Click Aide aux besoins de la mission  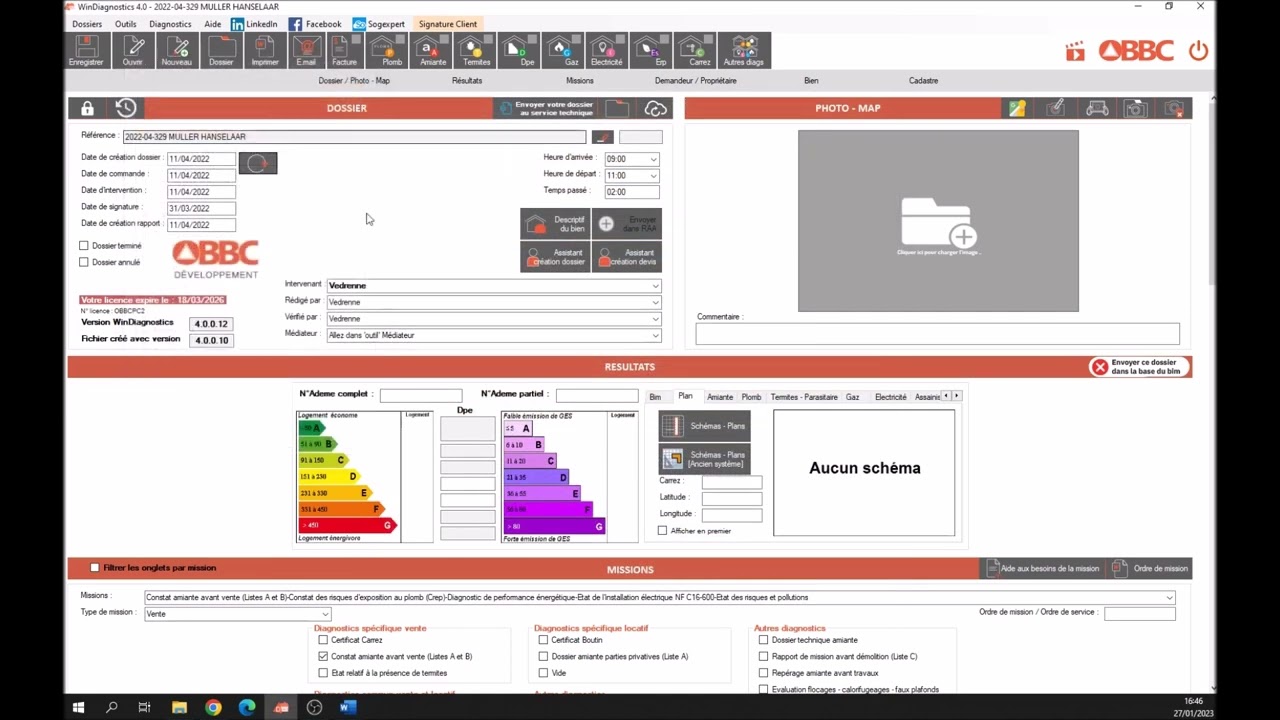tap(1043, 568)
